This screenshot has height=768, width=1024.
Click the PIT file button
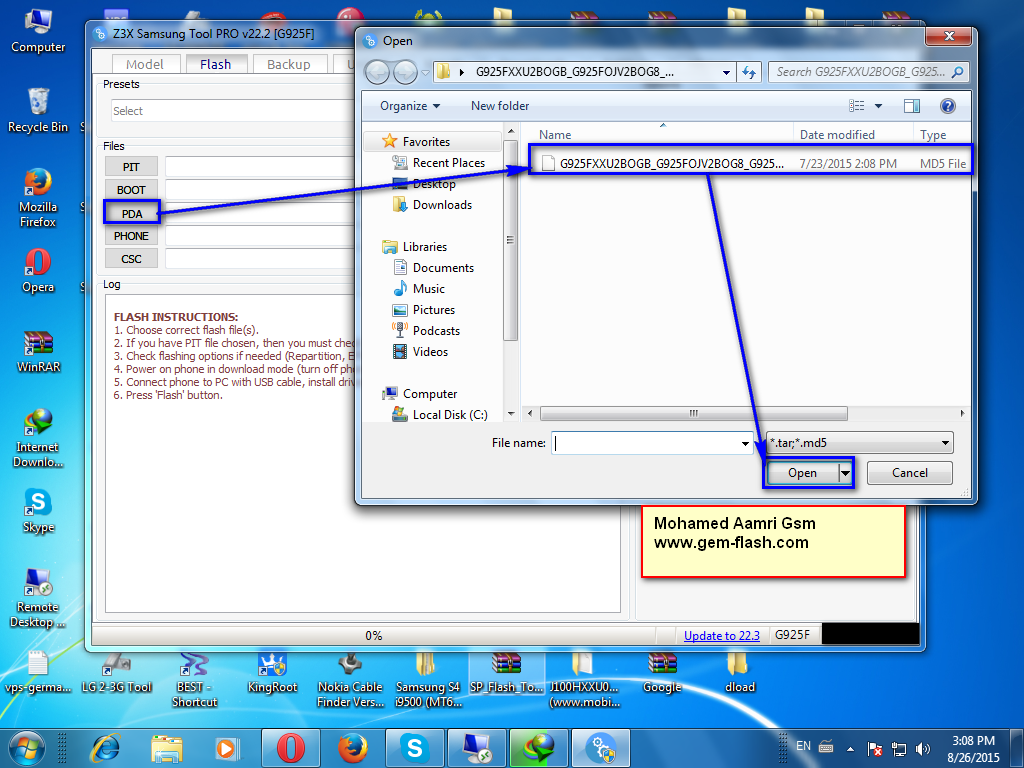[131, 167]
